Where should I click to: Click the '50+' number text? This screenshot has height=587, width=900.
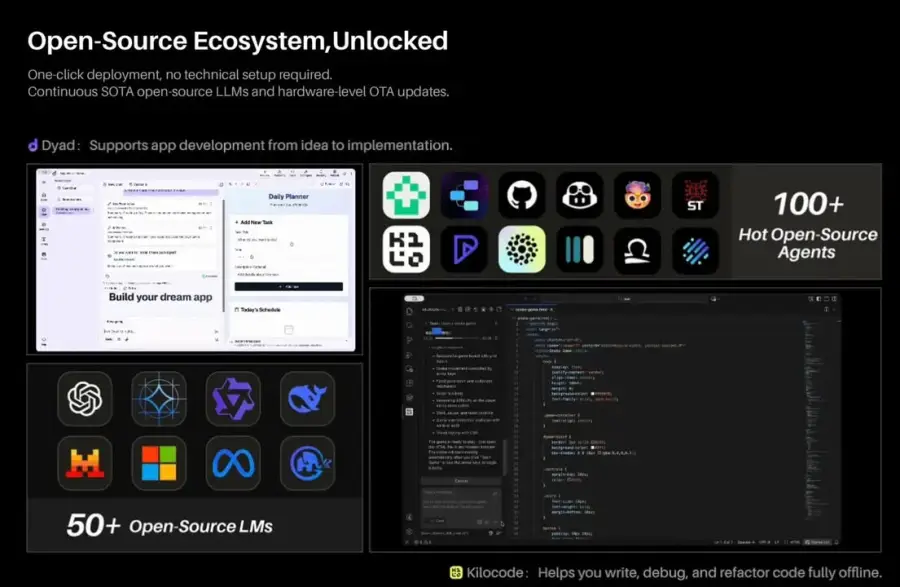coord(93,525)
